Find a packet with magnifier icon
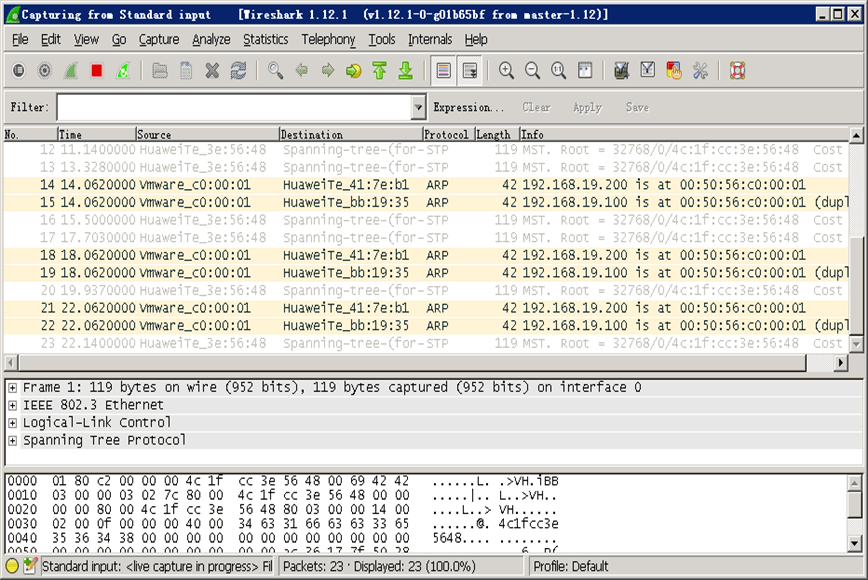 click(x=275, y=71)
